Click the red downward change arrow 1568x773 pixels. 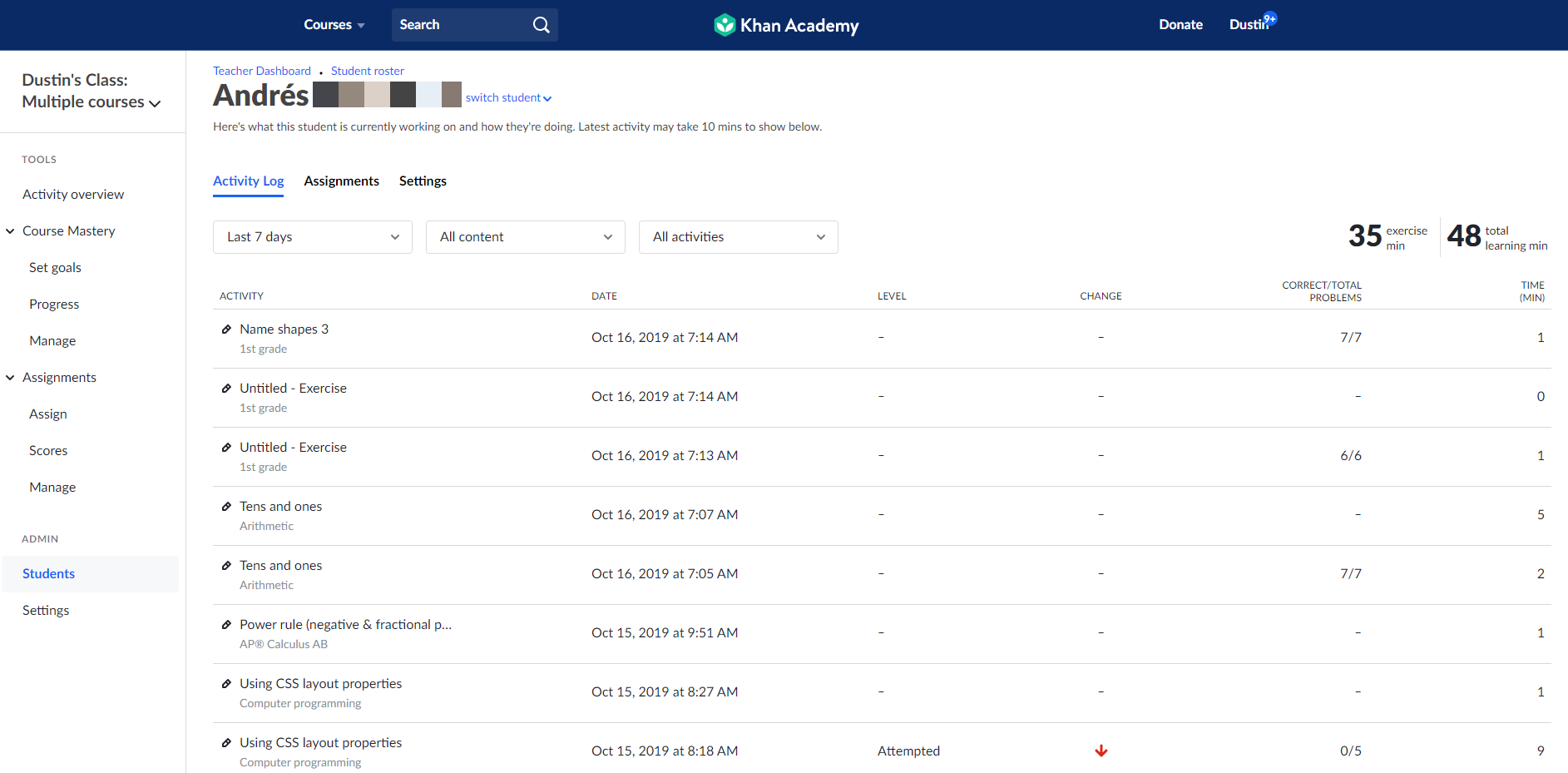(x=1101, y=751)
